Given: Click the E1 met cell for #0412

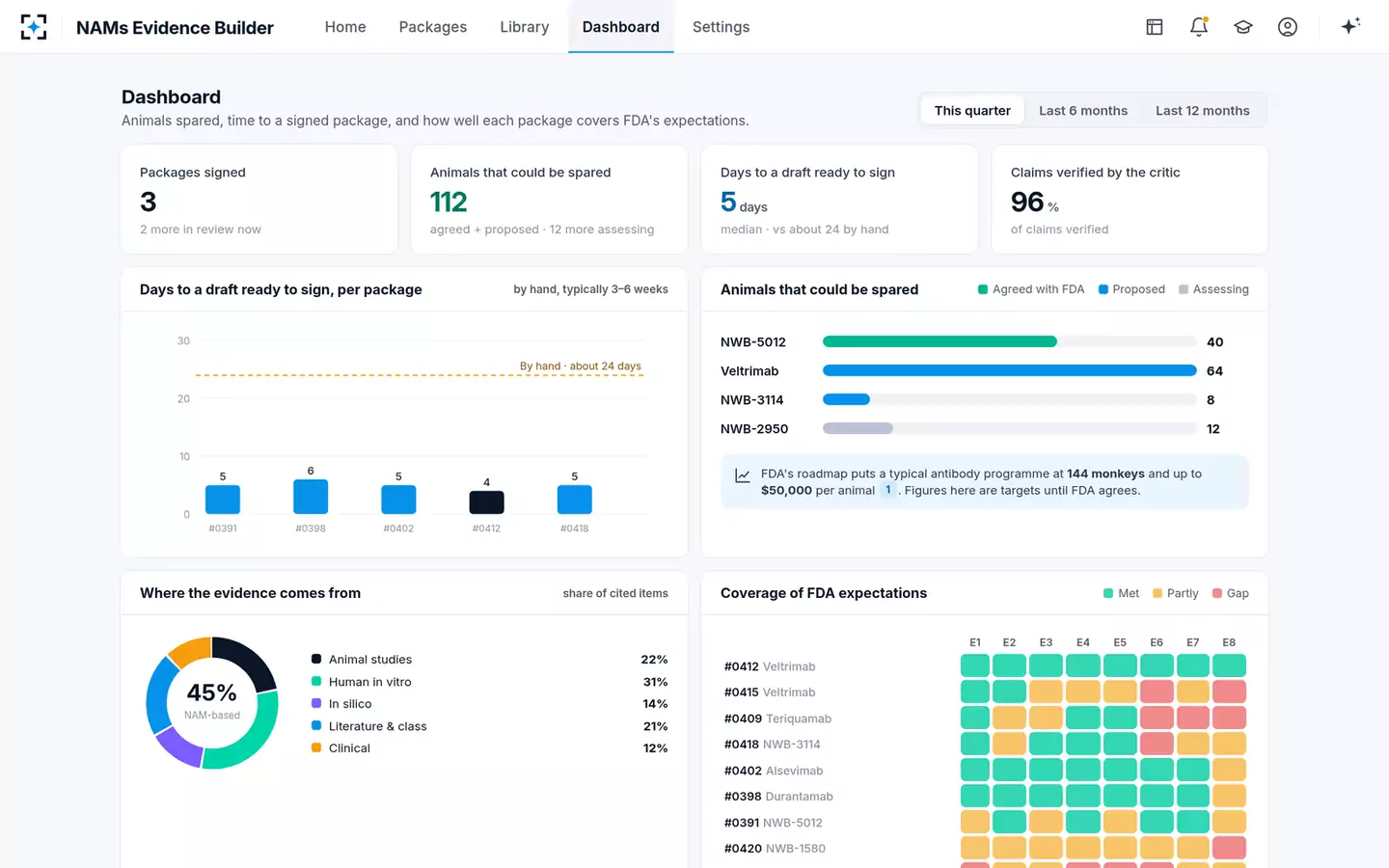Looking at the screenshot, I should click(975, 665).
